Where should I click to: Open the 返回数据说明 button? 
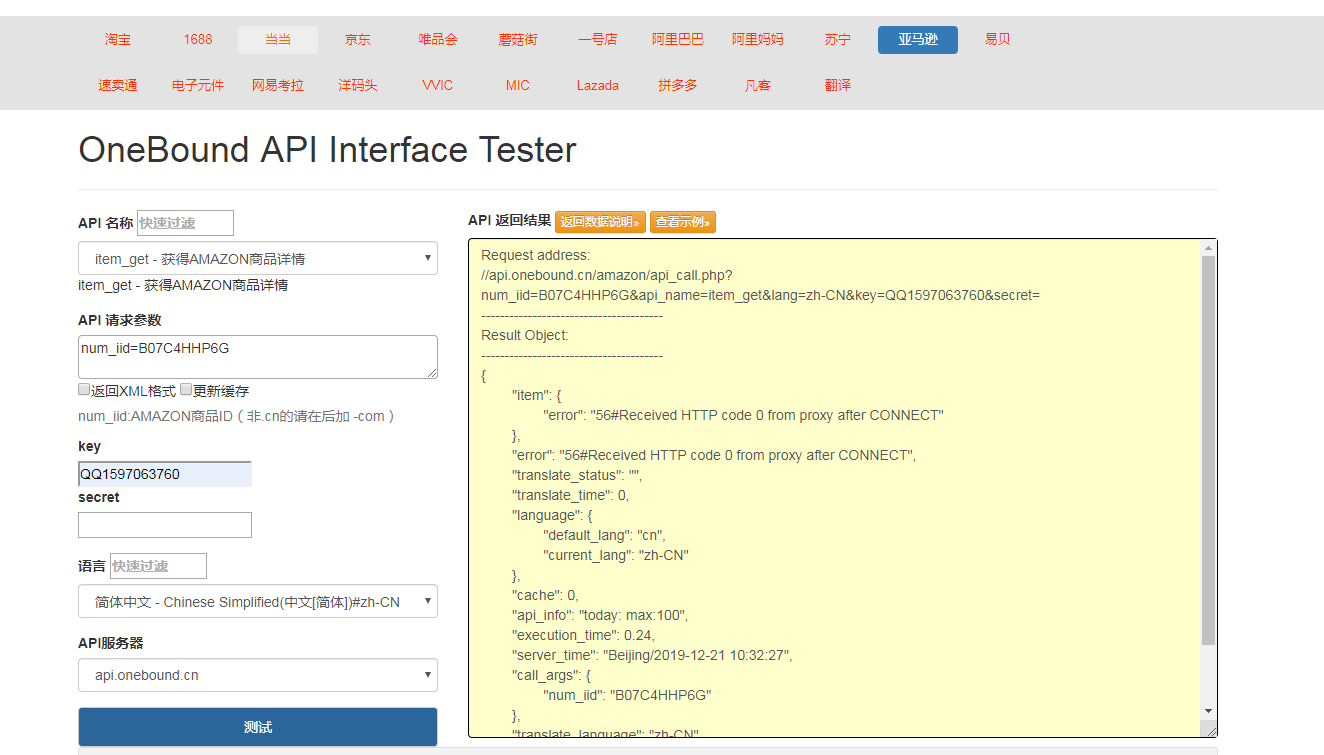pyautogui.click(x=600, y=222)
